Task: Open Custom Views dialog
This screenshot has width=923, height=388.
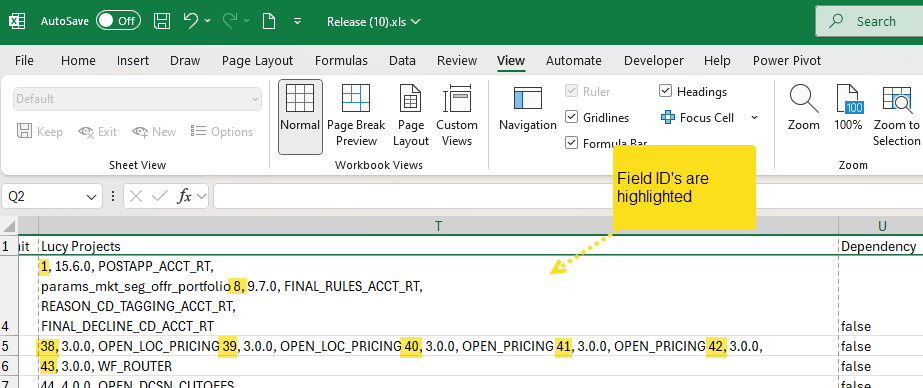Action: pos(457,116)
